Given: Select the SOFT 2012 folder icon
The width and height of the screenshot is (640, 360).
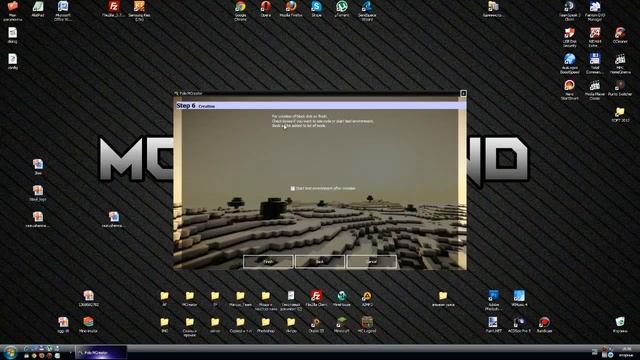Looking at the screenshot, I should coord(620,114).
